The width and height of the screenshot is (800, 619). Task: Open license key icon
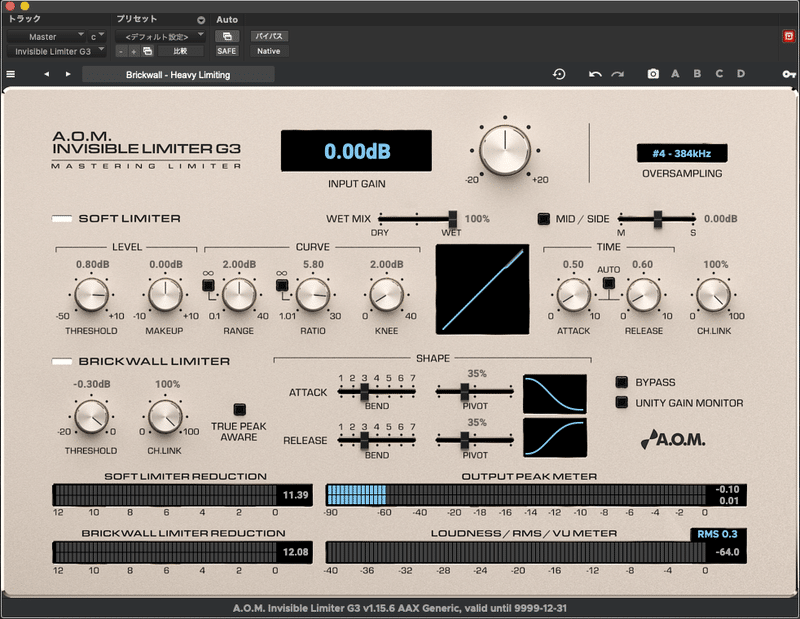coord(789,75)
